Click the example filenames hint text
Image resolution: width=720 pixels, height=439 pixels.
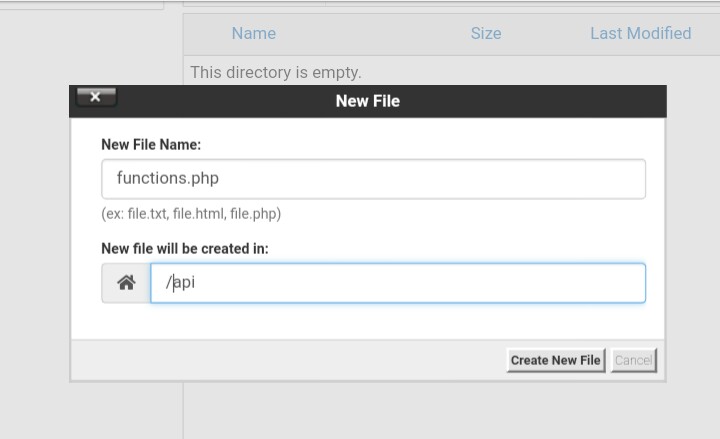[191, 214]
